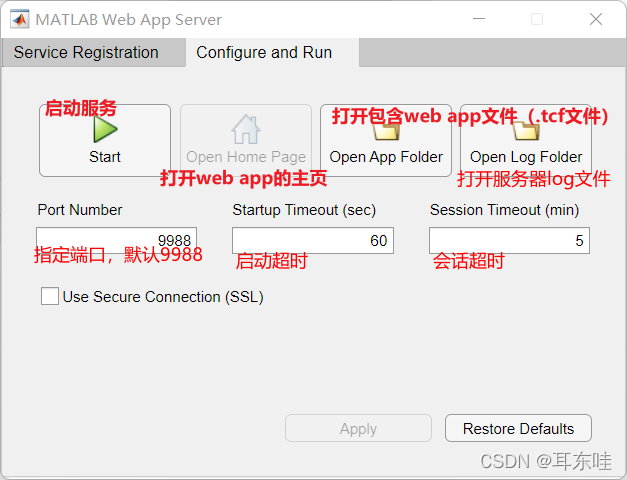The height and width of the screenshot is (480, 627).
Task: Open the Home Page house icon
Action: [246, 129]
